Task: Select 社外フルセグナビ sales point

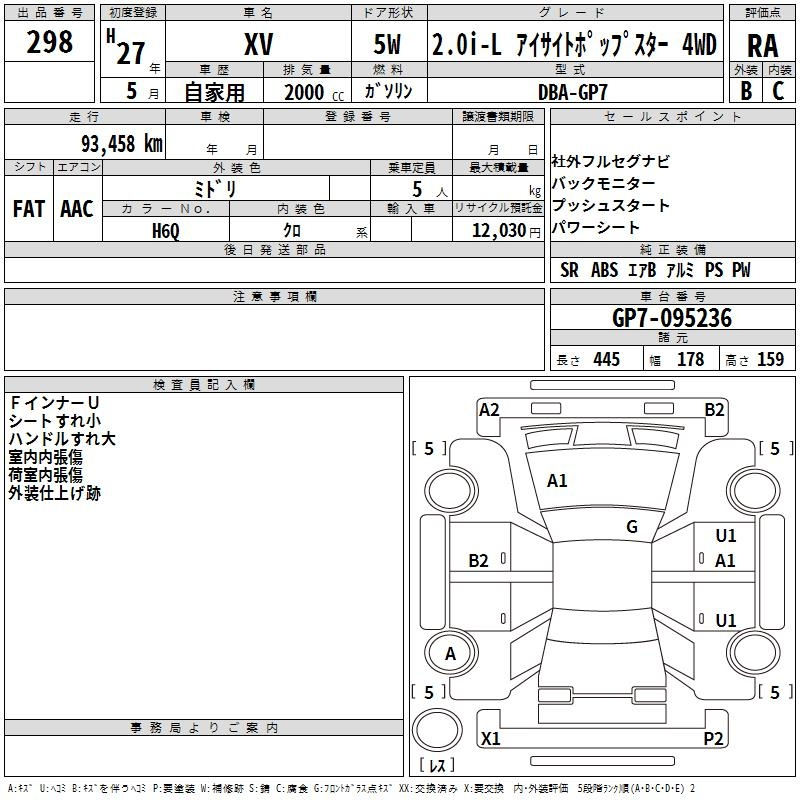Action: 610,161
